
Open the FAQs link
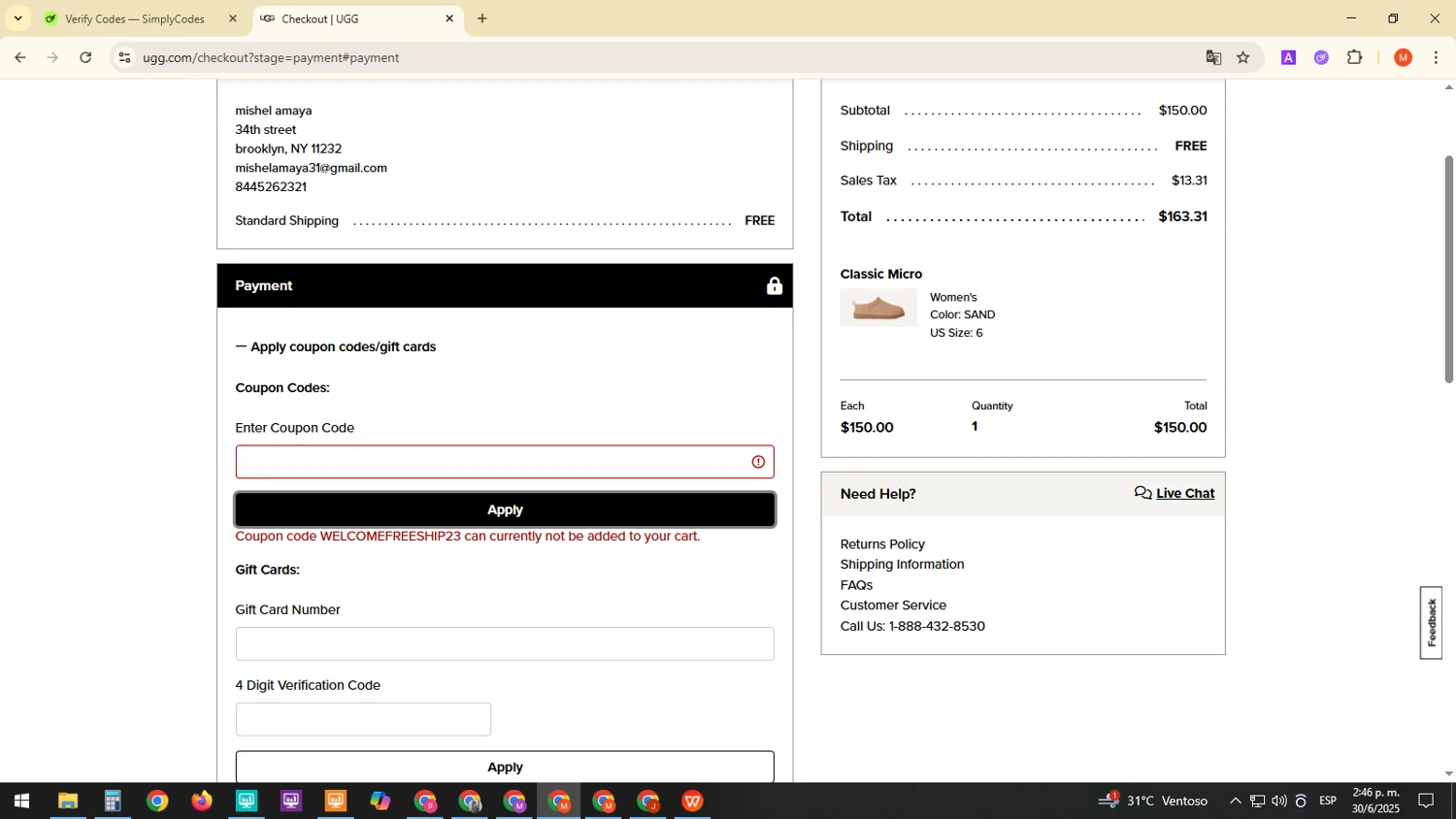pos(856,585)
